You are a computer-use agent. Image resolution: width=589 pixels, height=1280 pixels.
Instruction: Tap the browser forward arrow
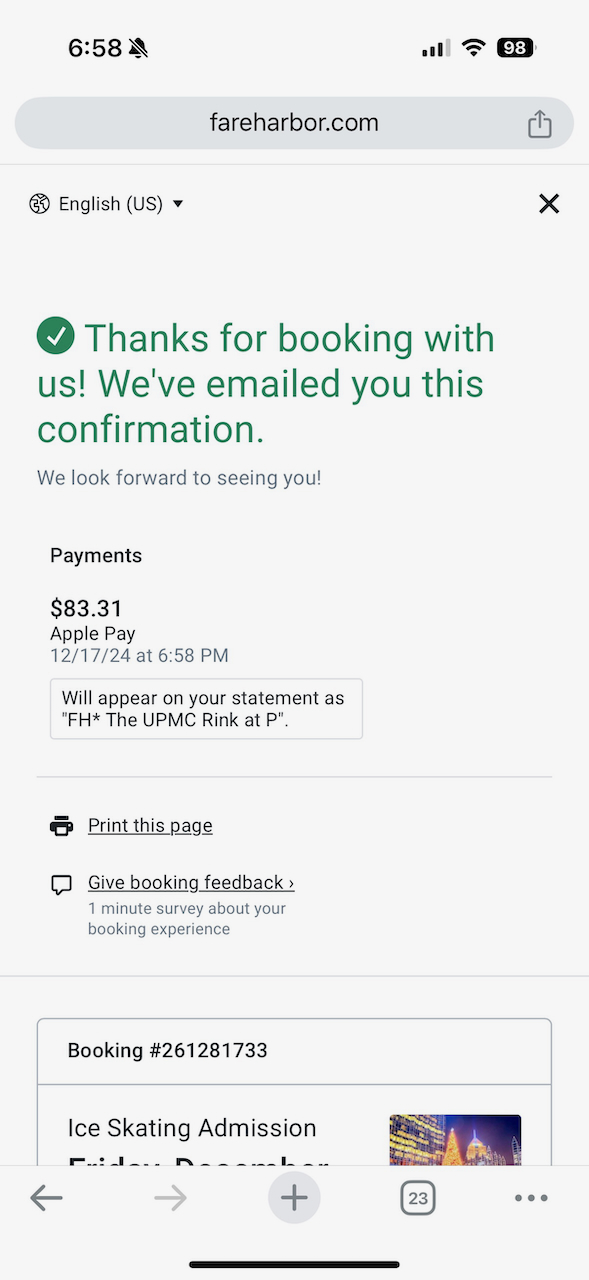pos(171,1198)
